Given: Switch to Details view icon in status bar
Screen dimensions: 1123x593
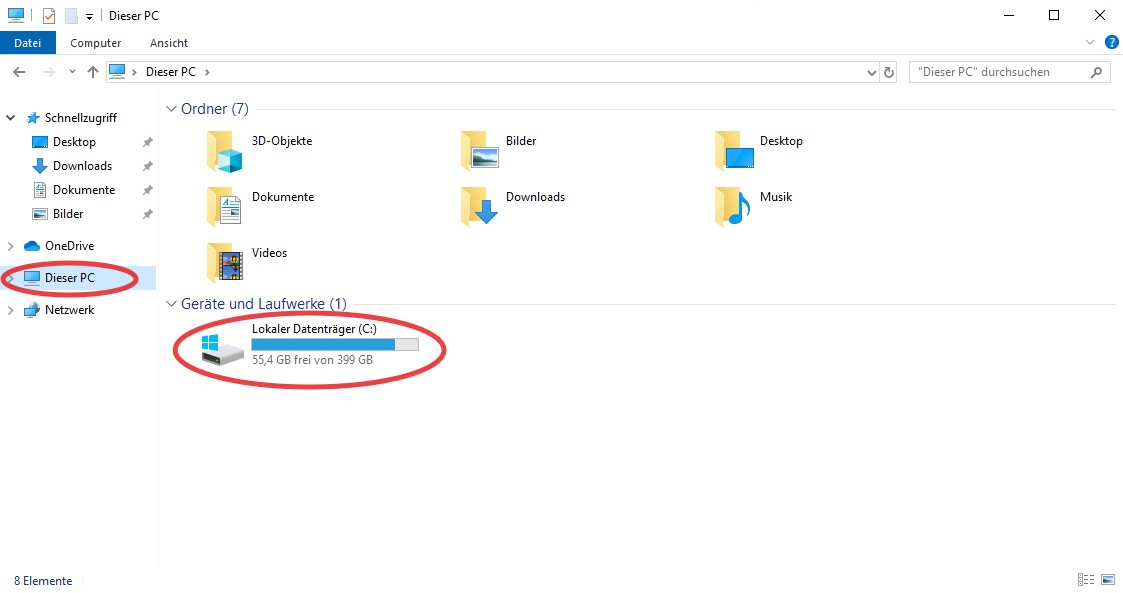Looking at the screenshot, I should (1086, 579).
